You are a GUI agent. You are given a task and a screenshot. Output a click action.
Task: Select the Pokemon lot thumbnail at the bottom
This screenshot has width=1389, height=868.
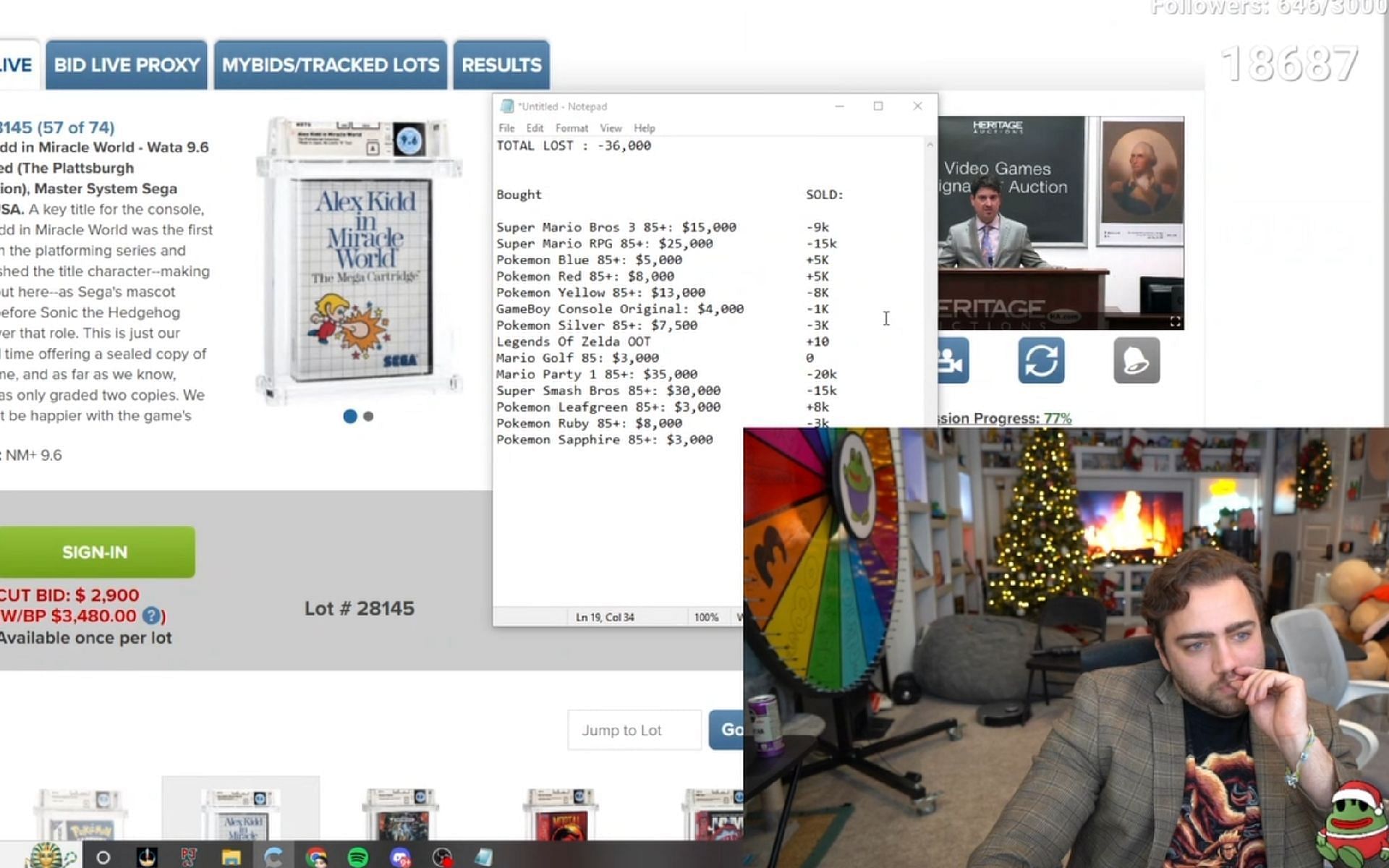coord(80,814)
